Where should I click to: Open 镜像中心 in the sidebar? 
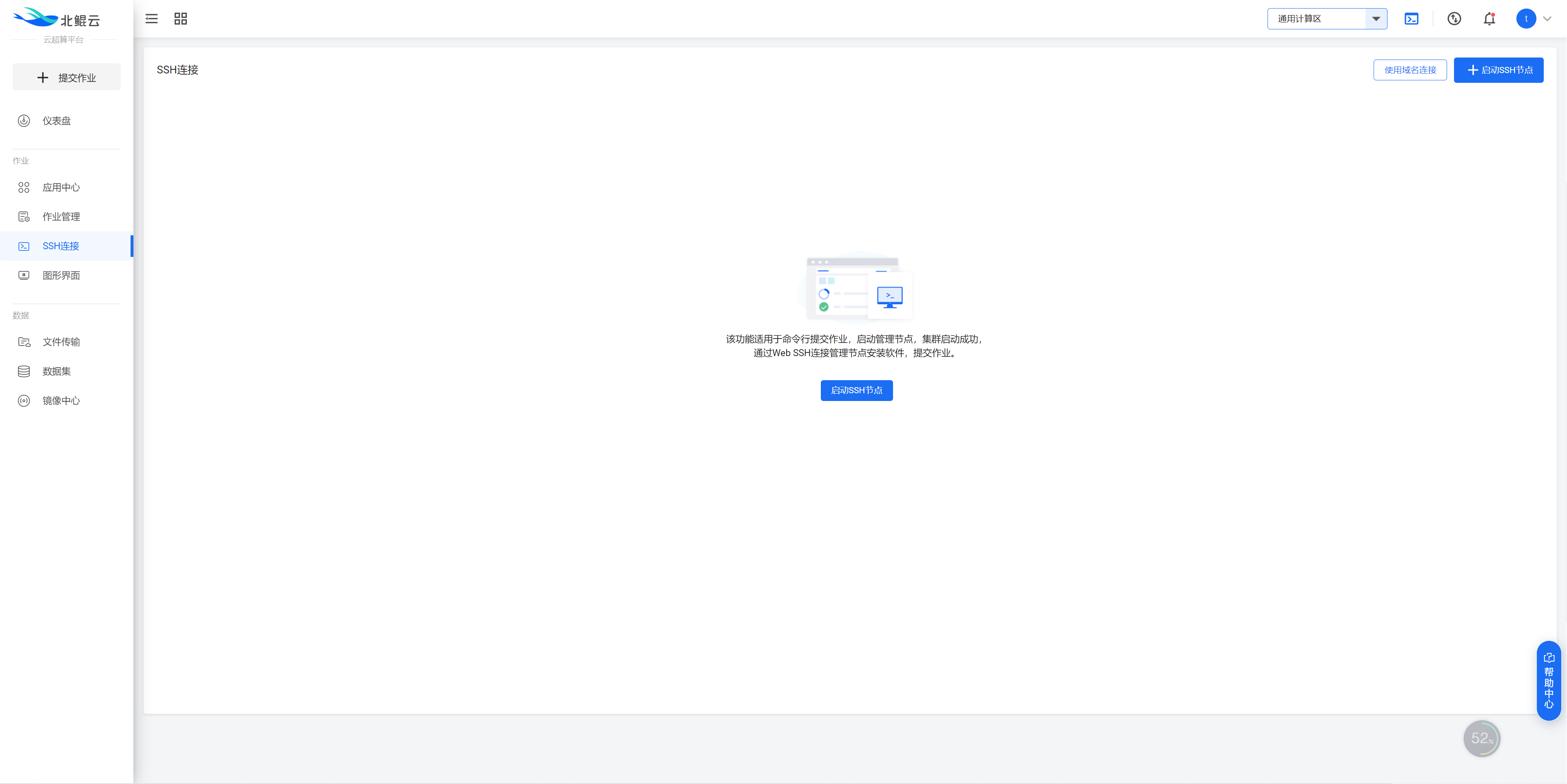pyautogui.click(x=66, y=400)
